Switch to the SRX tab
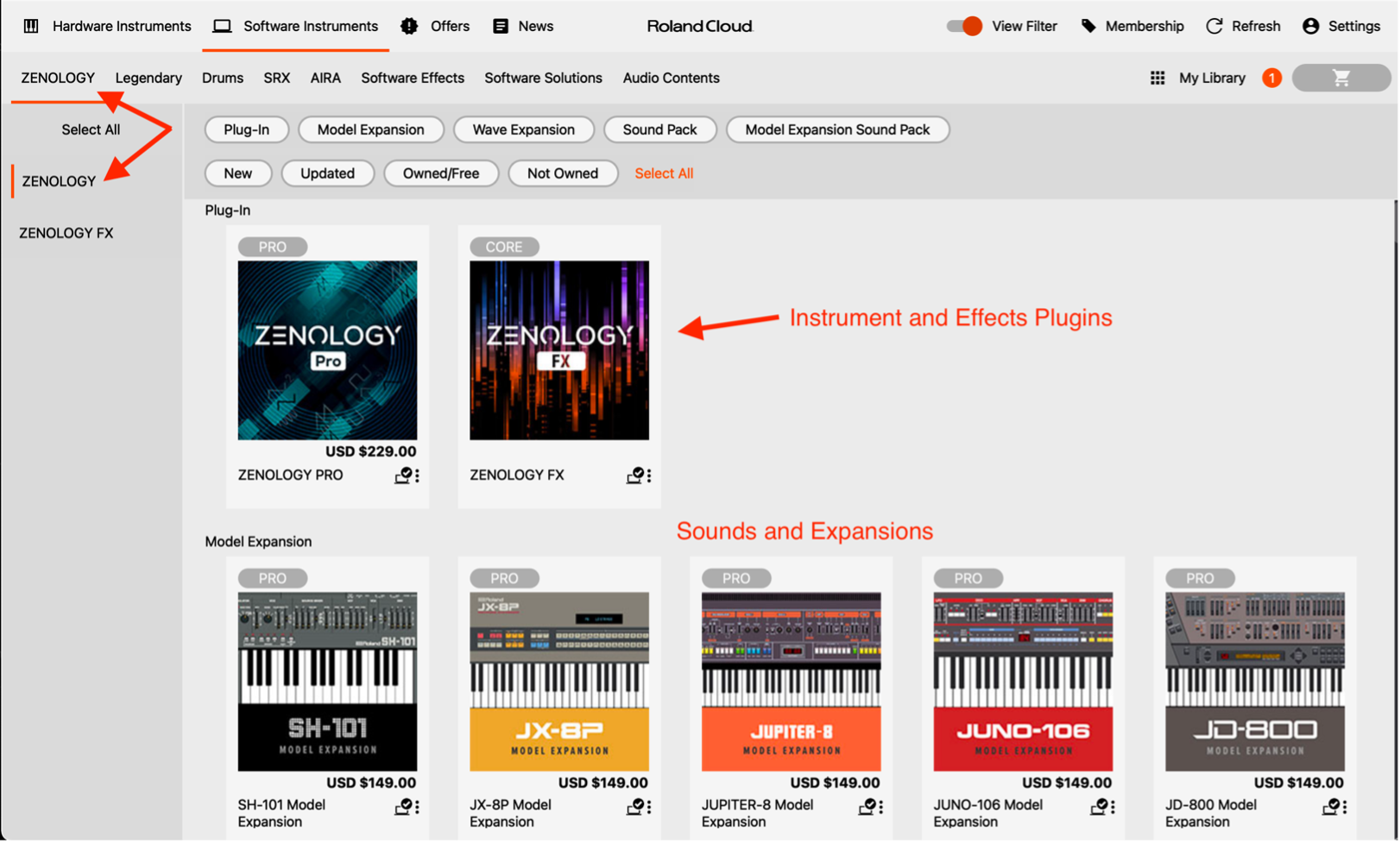 (x=276, y=78)
